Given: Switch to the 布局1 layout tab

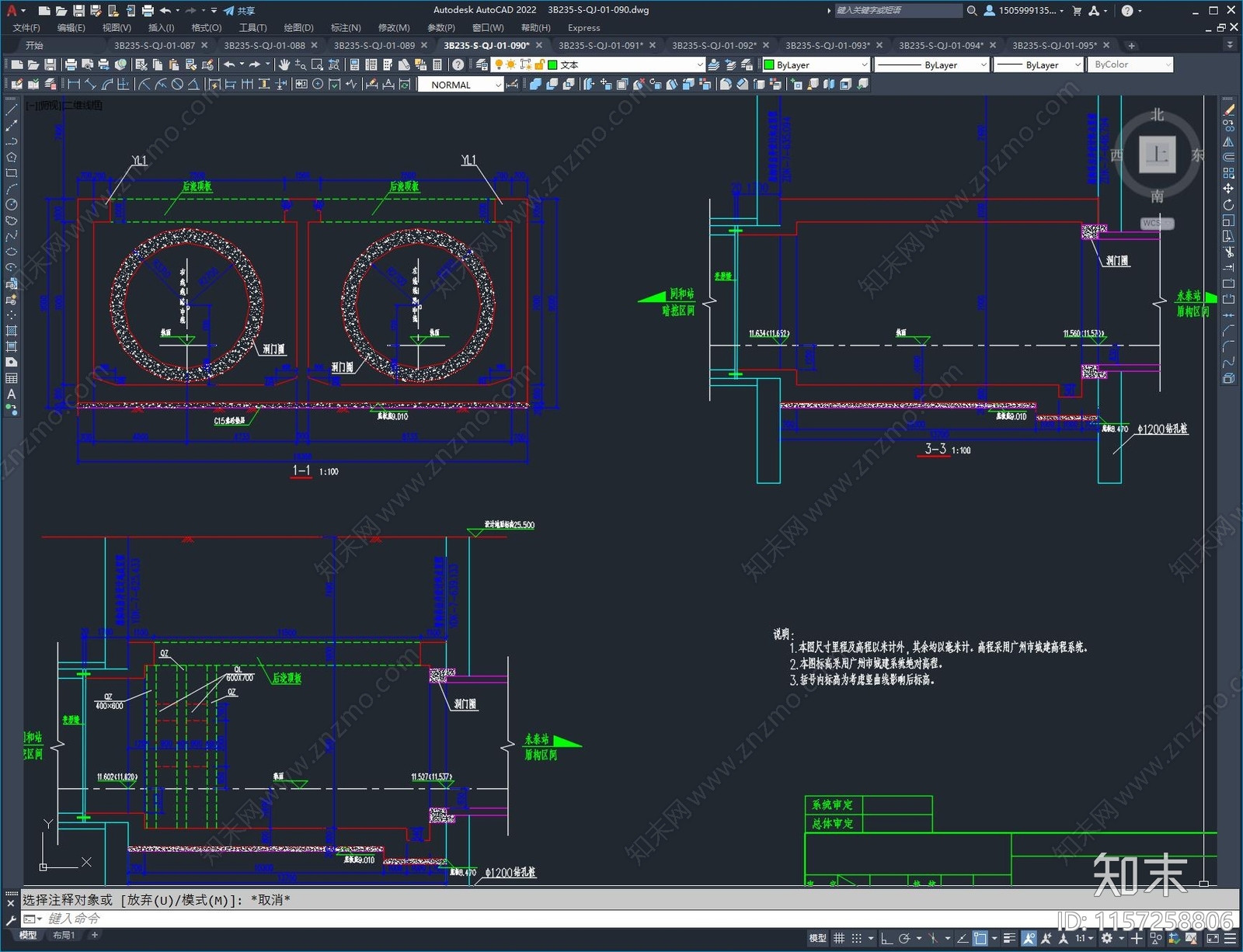Looking at the screenshot, I should tap(64, 935).
